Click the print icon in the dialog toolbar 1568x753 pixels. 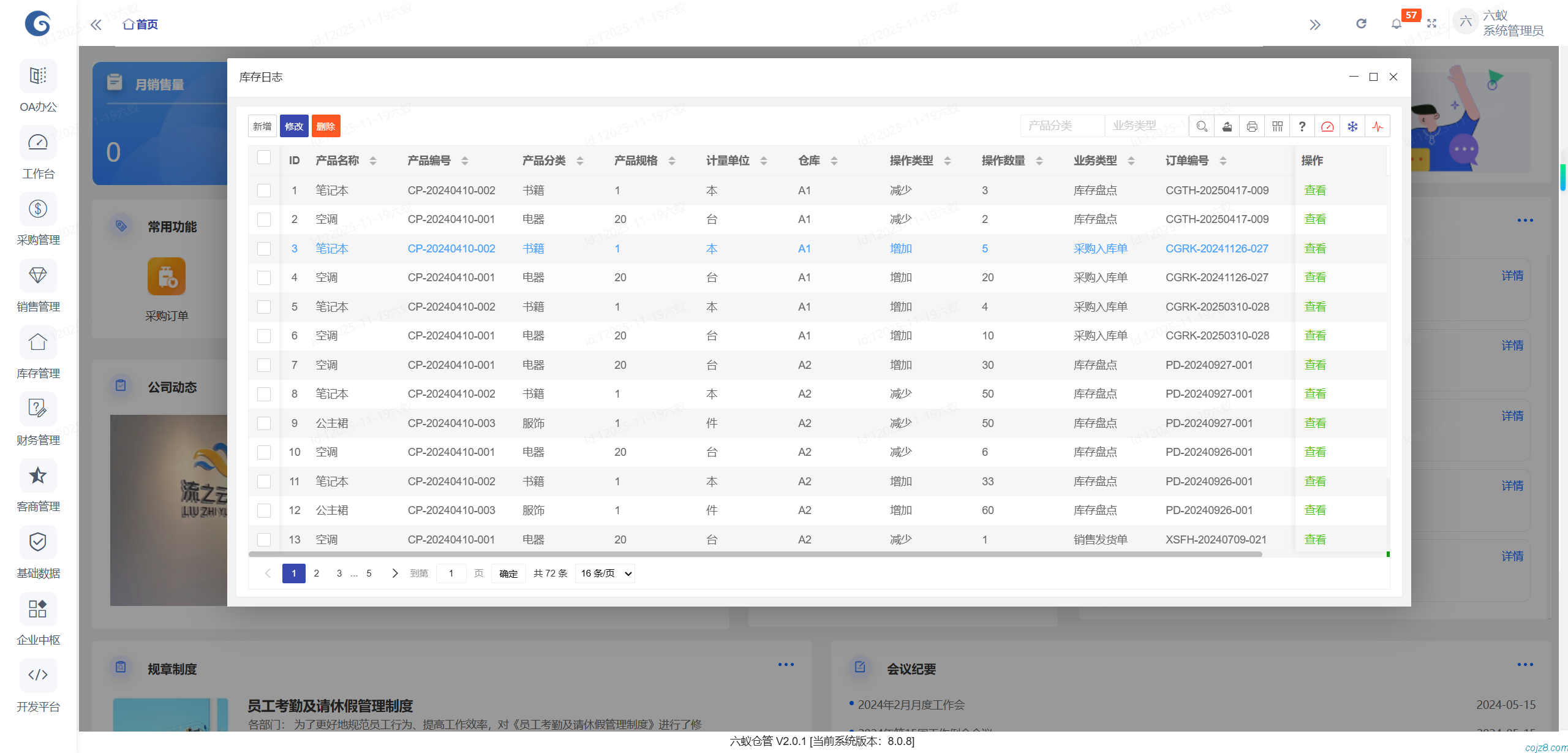pyautogui.click(x=1251, y=126)
